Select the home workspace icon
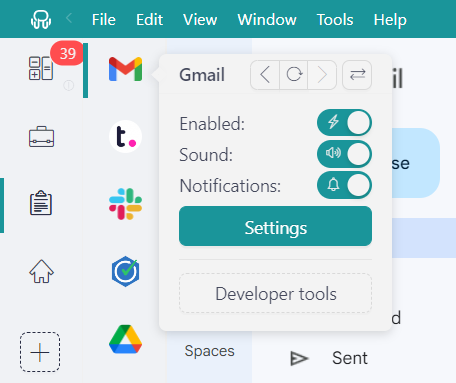 41,271
